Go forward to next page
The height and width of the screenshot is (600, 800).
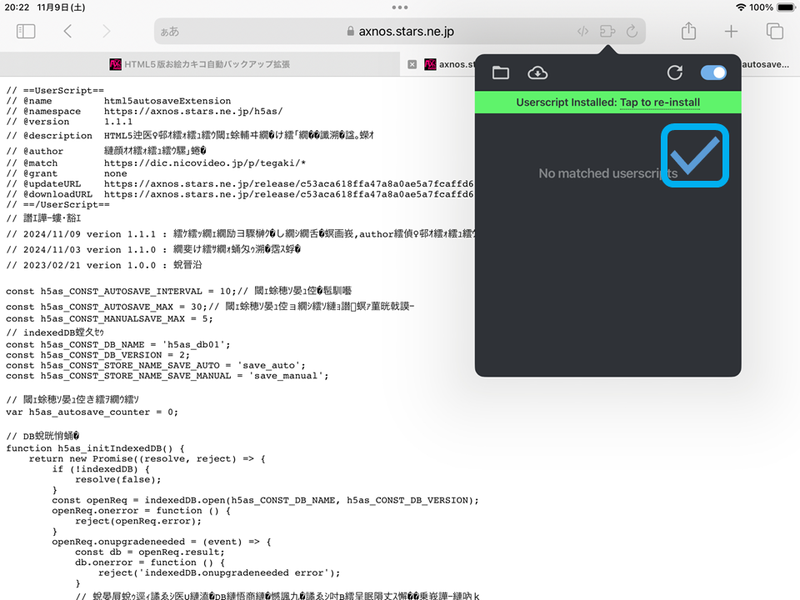click(106, 31)
